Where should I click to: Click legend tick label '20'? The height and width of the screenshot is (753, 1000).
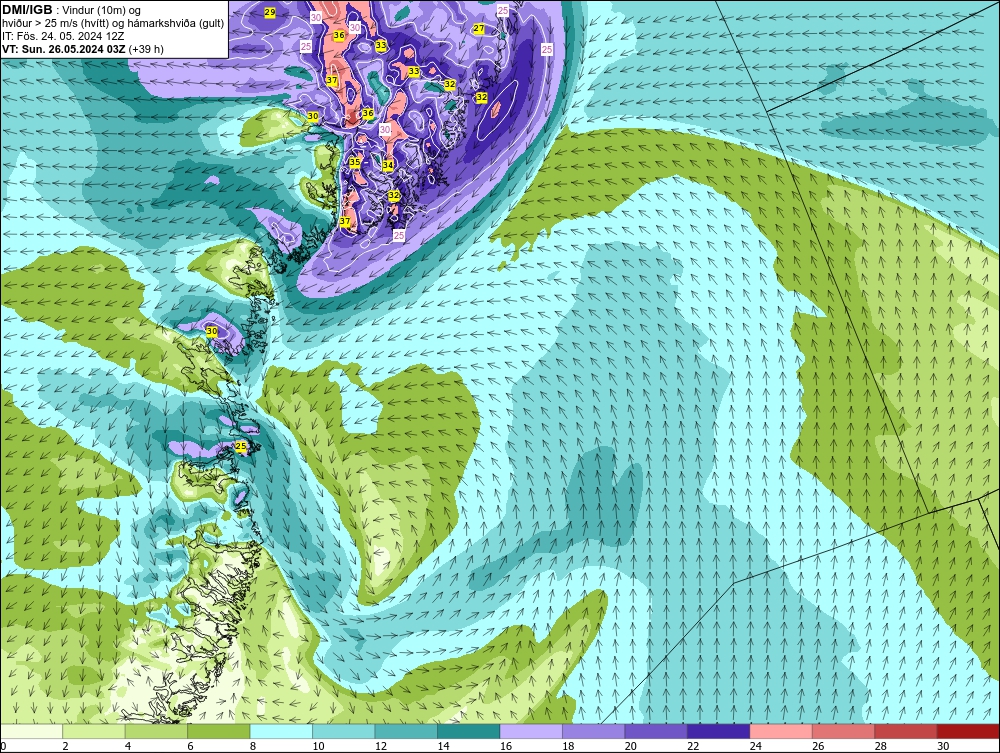[x=631, y=746]
